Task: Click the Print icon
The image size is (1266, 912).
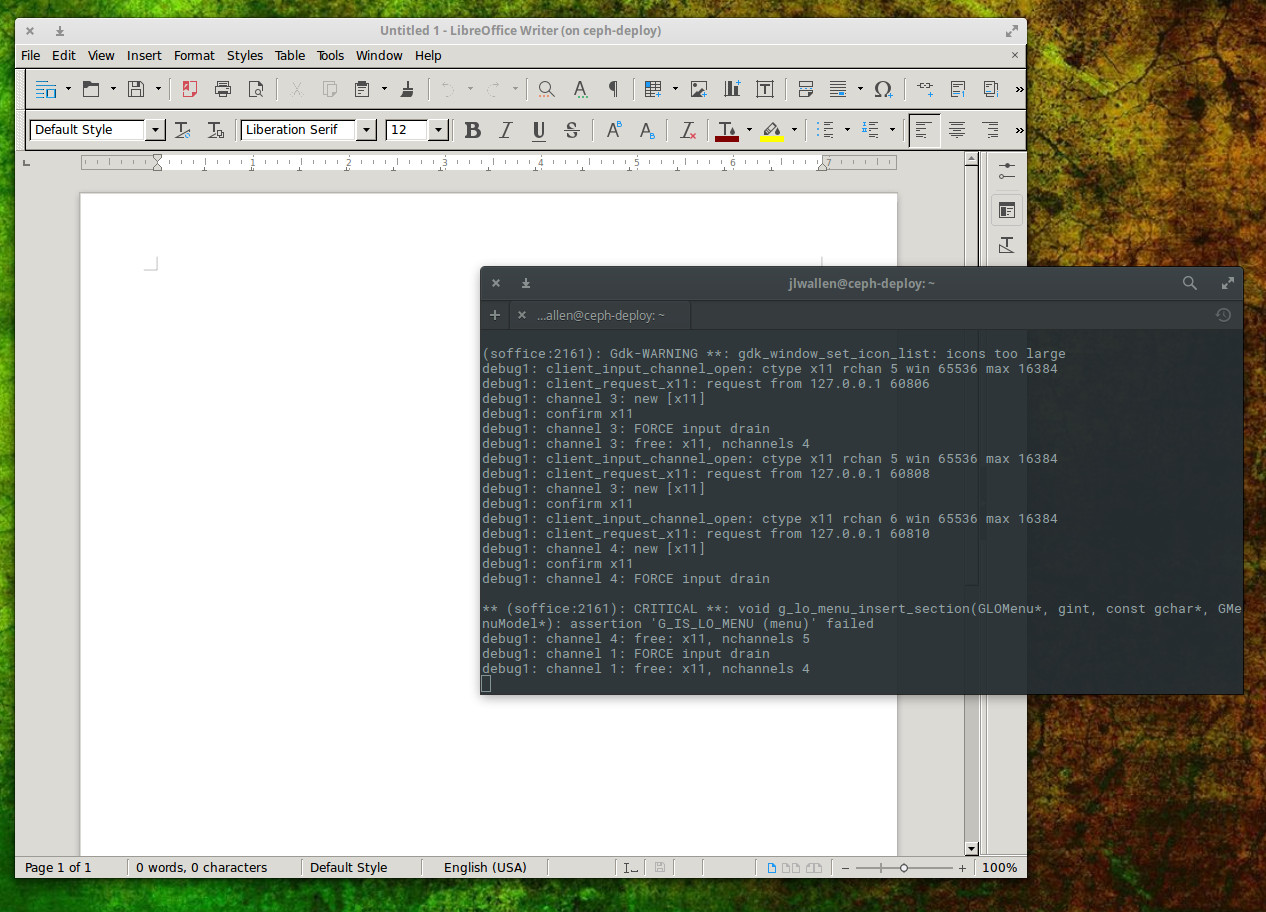Action: 223,89
